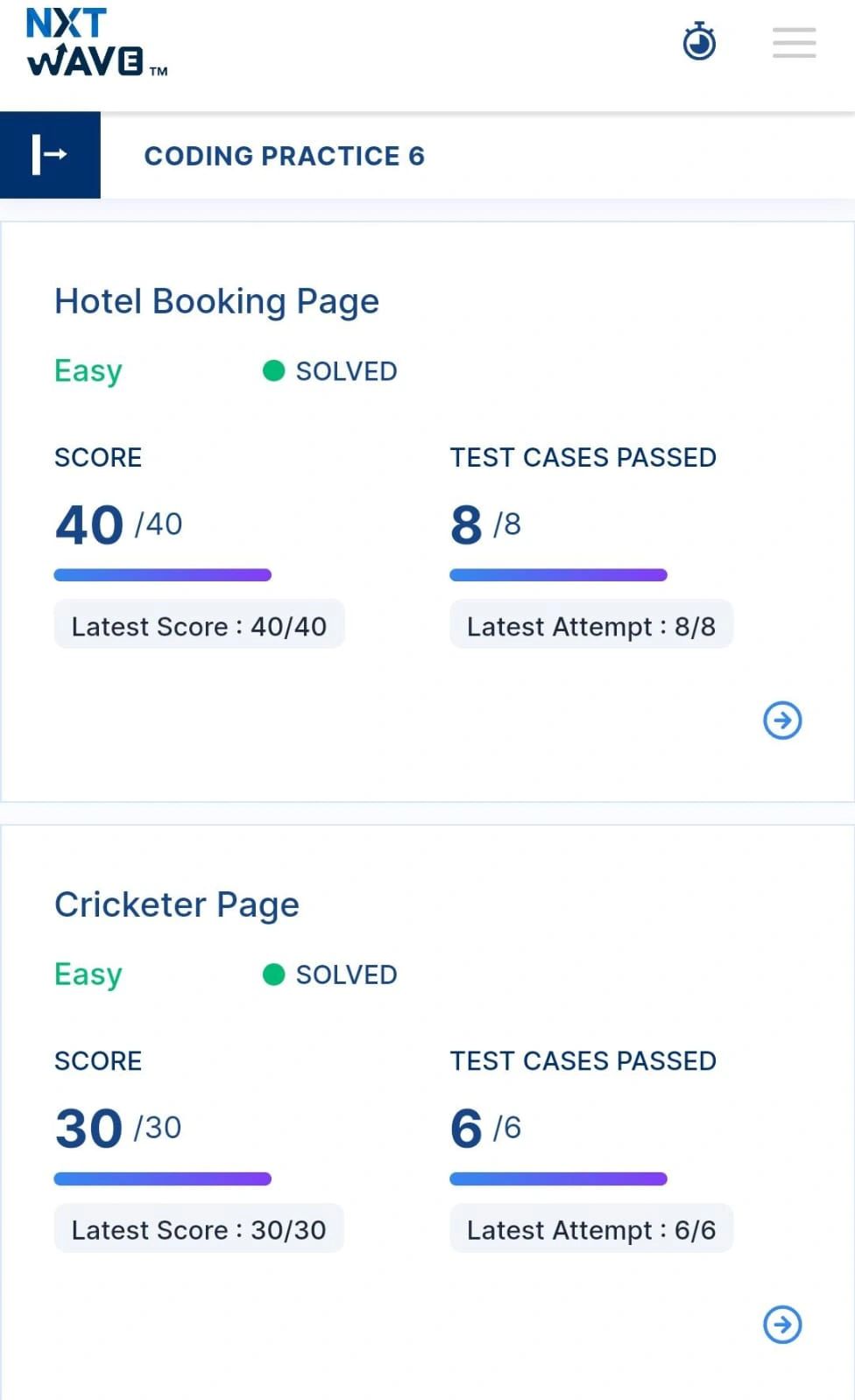Image resolution: width=855 pixels, height=1400 pixels.
Task: Click the Latest Score 40/40 badge
Action: tap(199, 625)
